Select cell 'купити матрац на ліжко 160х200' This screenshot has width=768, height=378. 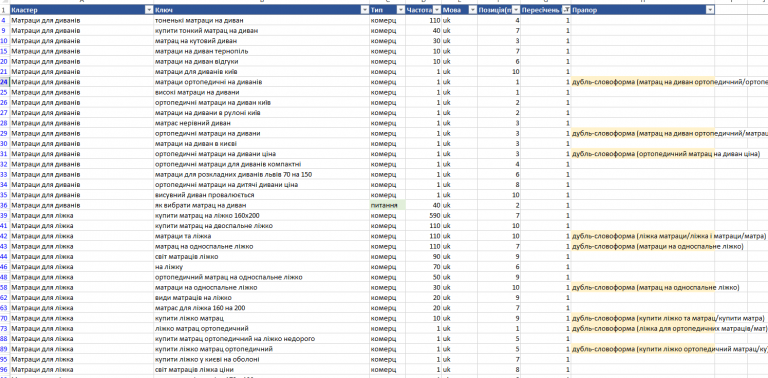pos(261,216)
